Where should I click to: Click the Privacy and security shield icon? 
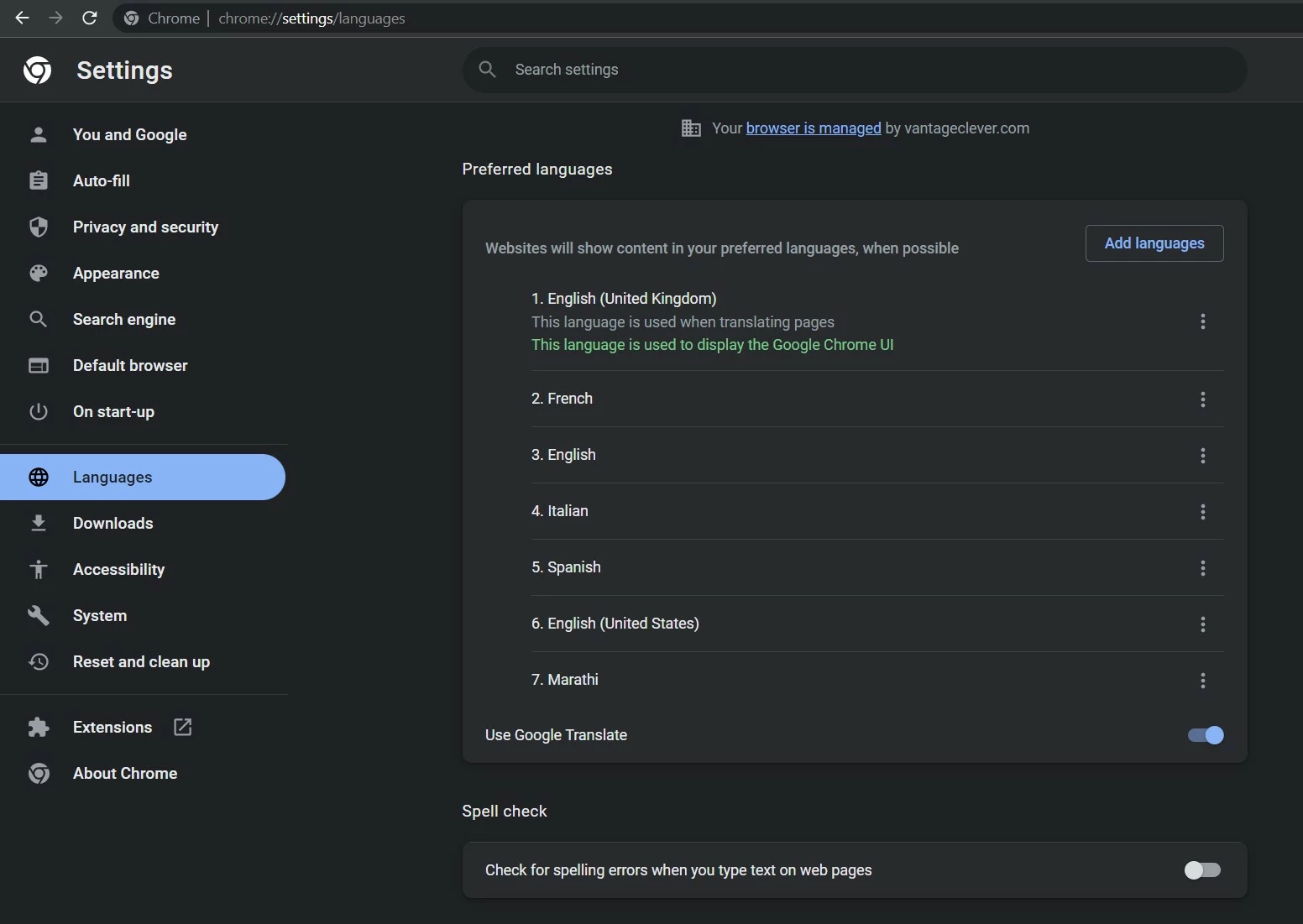click(x=39, y=227)
